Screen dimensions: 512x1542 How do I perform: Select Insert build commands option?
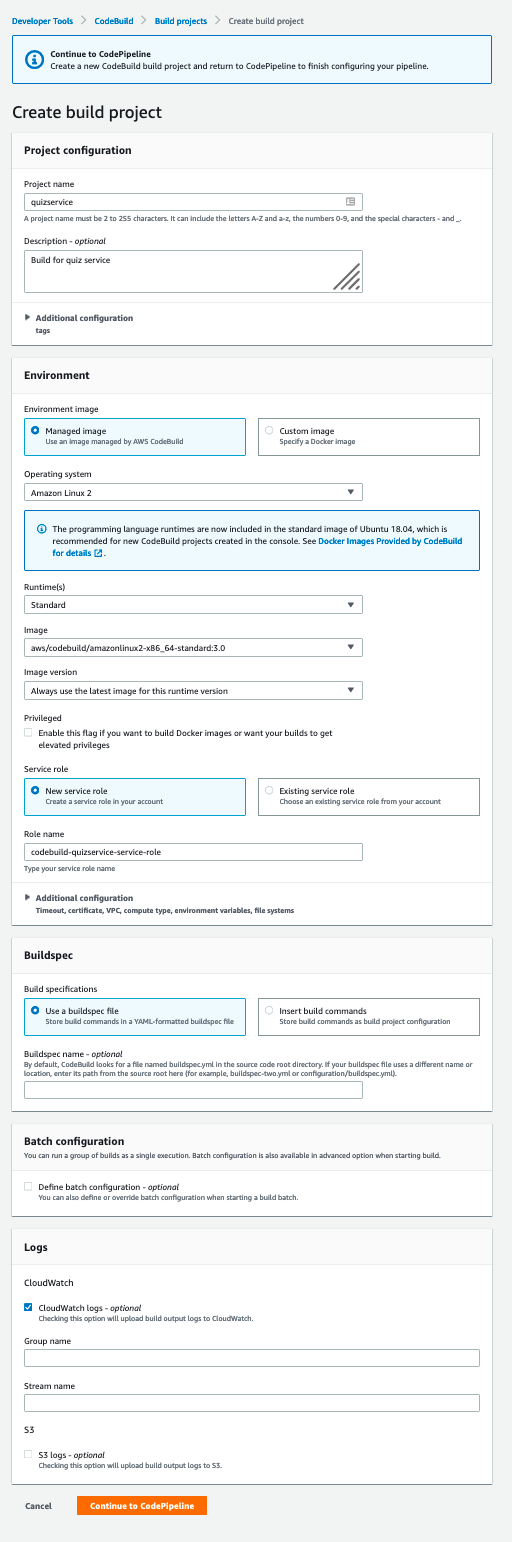269,1010
